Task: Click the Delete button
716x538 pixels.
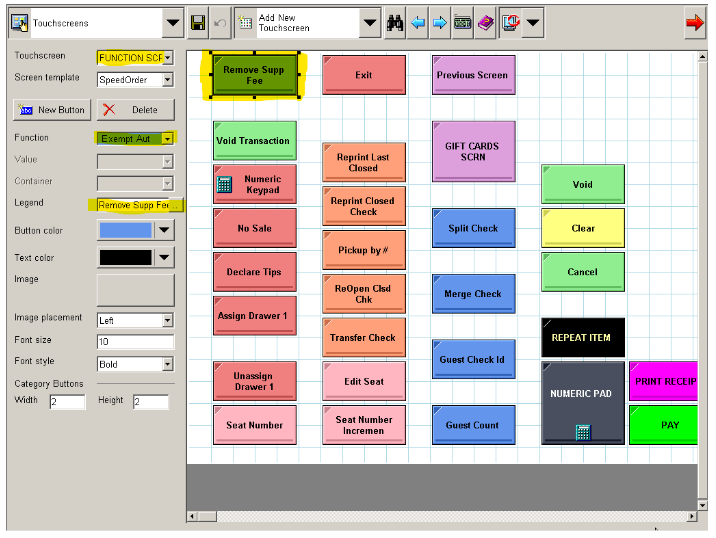Action: 135,109
